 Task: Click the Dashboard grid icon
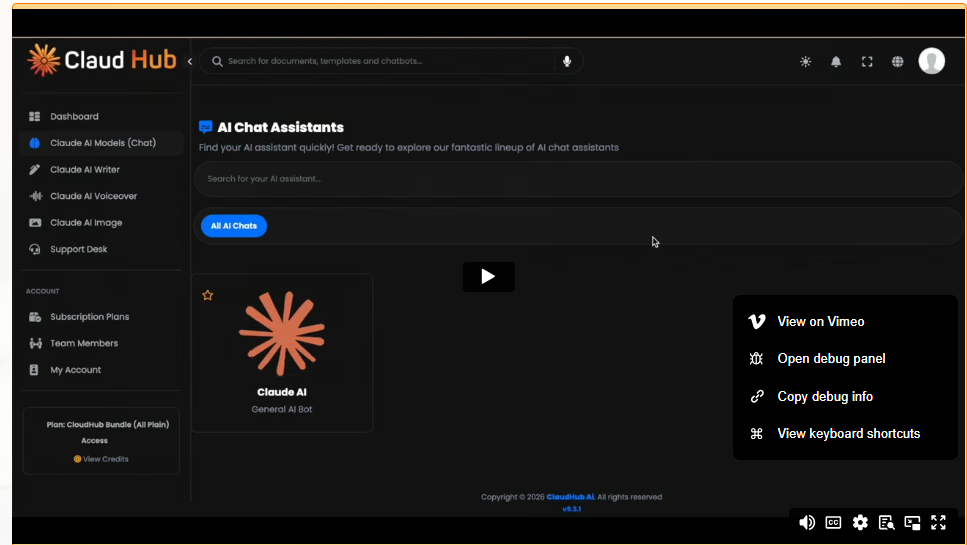click(35, 117)
